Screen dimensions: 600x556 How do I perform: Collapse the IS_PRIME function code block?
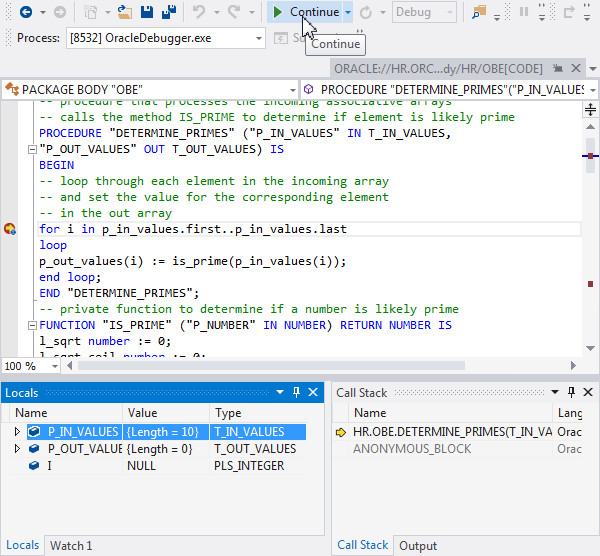[33, 325]
